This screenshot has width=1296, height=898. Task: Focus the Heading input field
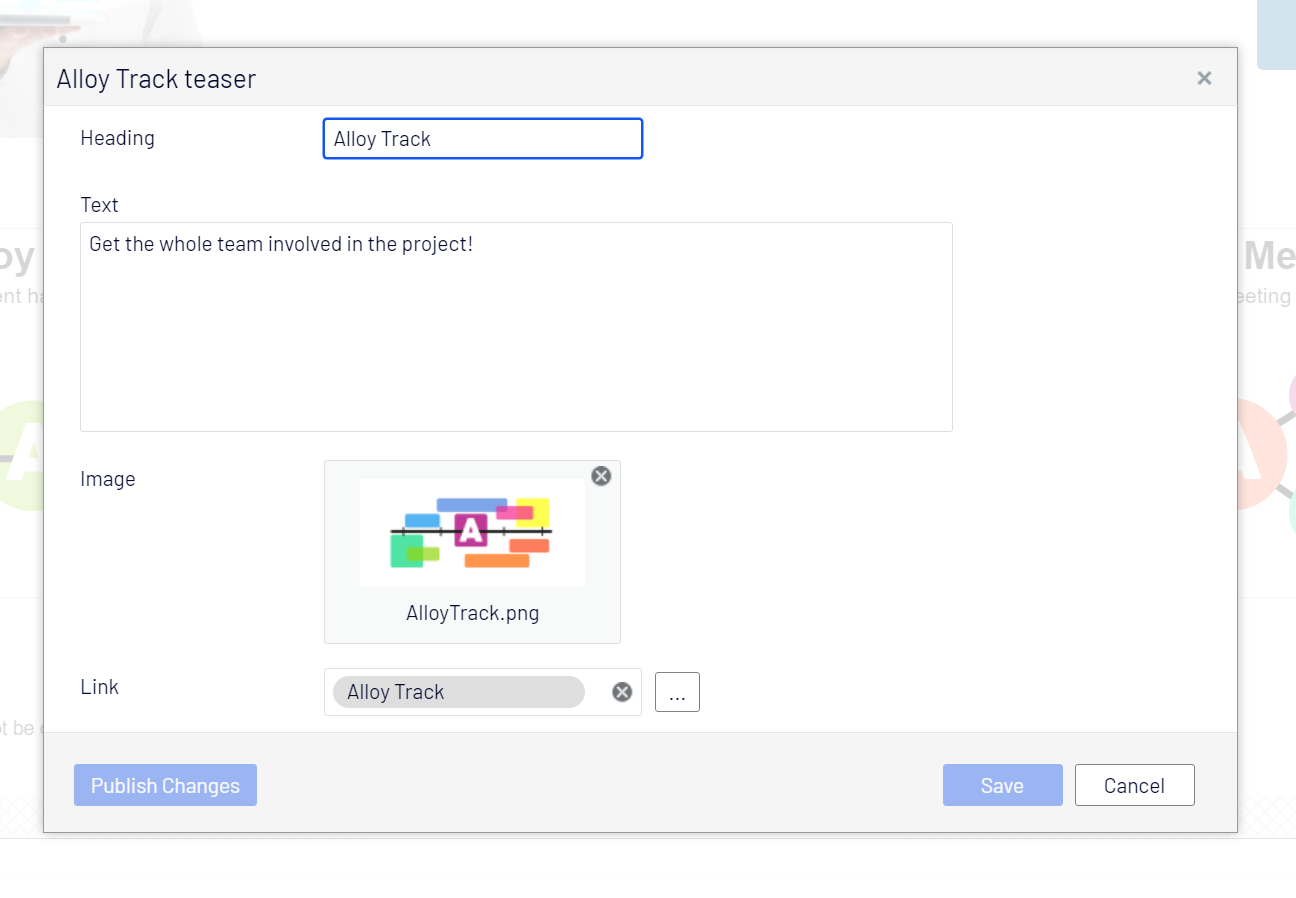pyautogui.click(x=482, y=139)
